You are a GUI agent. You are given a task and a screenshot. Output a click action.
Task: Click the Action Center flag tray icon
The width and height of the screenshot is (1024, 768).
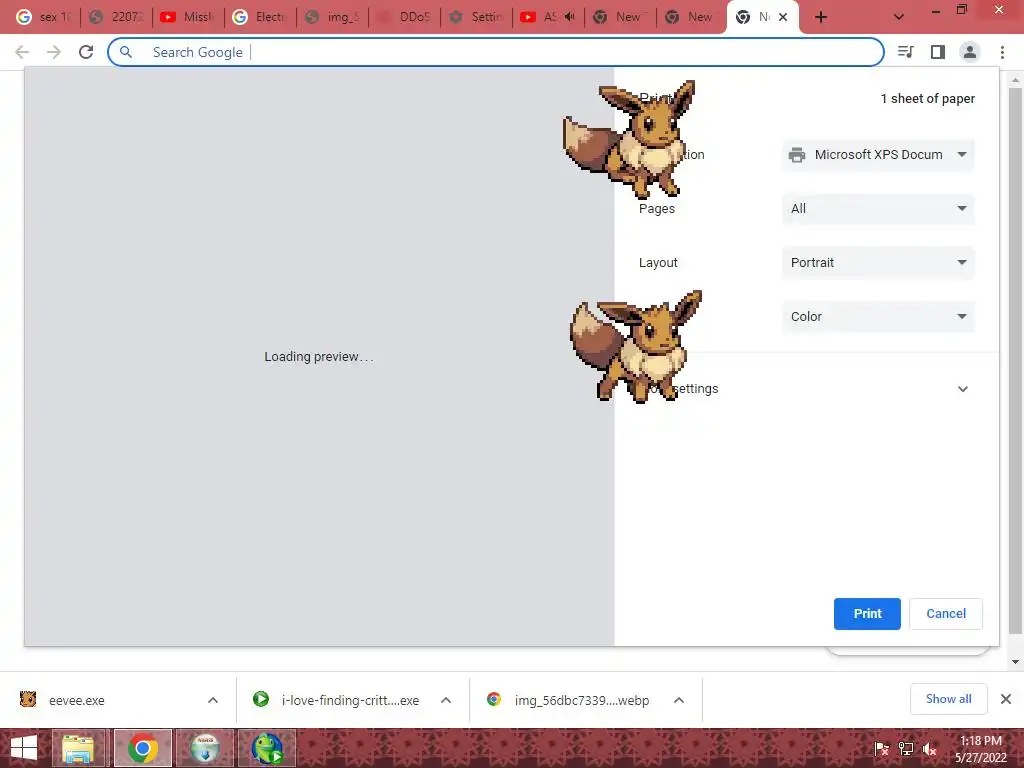(881, 749)
